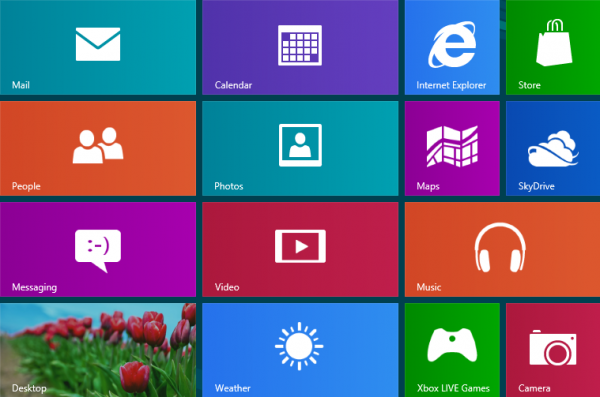Click the Messaging tile label
Viewport: 600px width, 397px height.
(34, 288)
